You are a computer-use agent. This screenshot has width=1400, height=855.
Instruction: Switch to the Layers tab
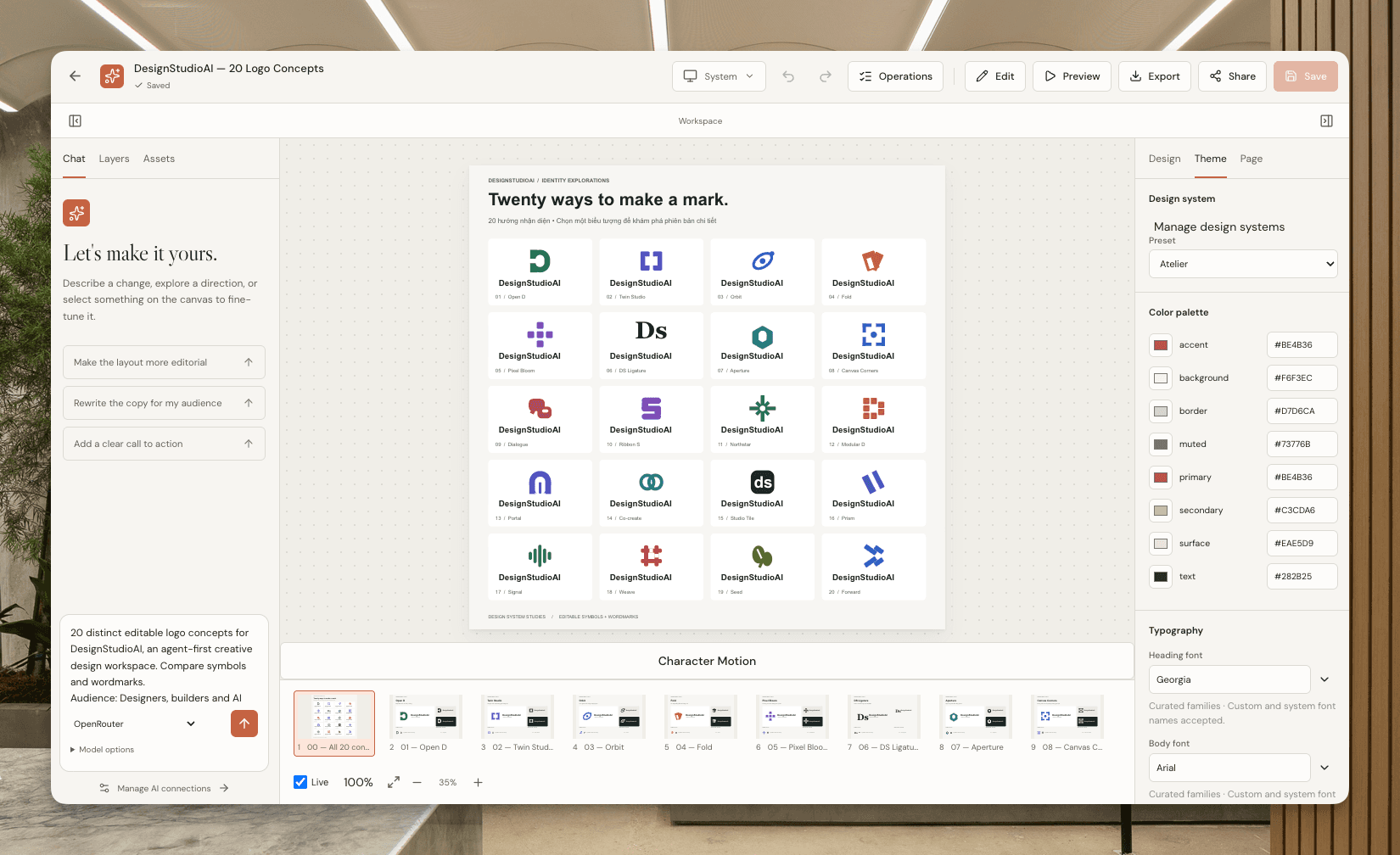tap(114, 159)
